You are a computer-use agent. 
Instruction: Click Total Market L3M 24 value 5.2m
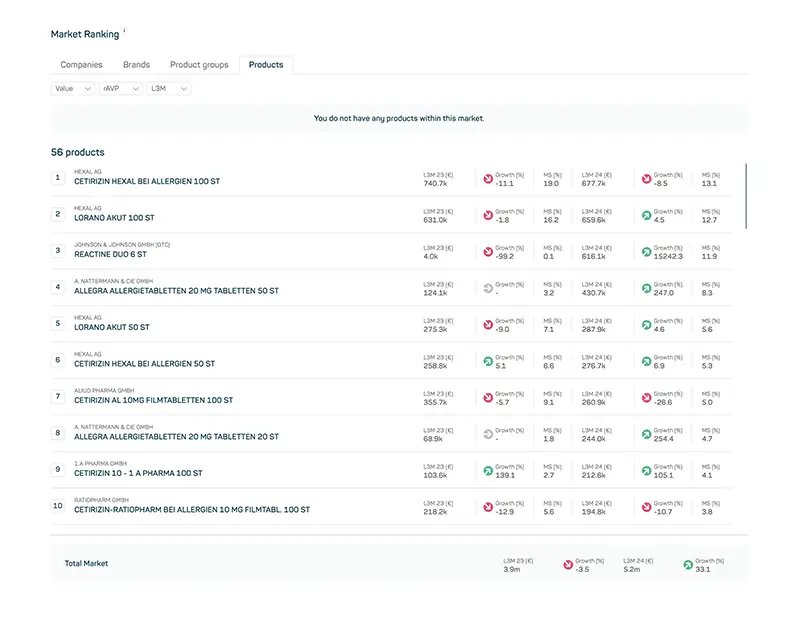(632, 569)
